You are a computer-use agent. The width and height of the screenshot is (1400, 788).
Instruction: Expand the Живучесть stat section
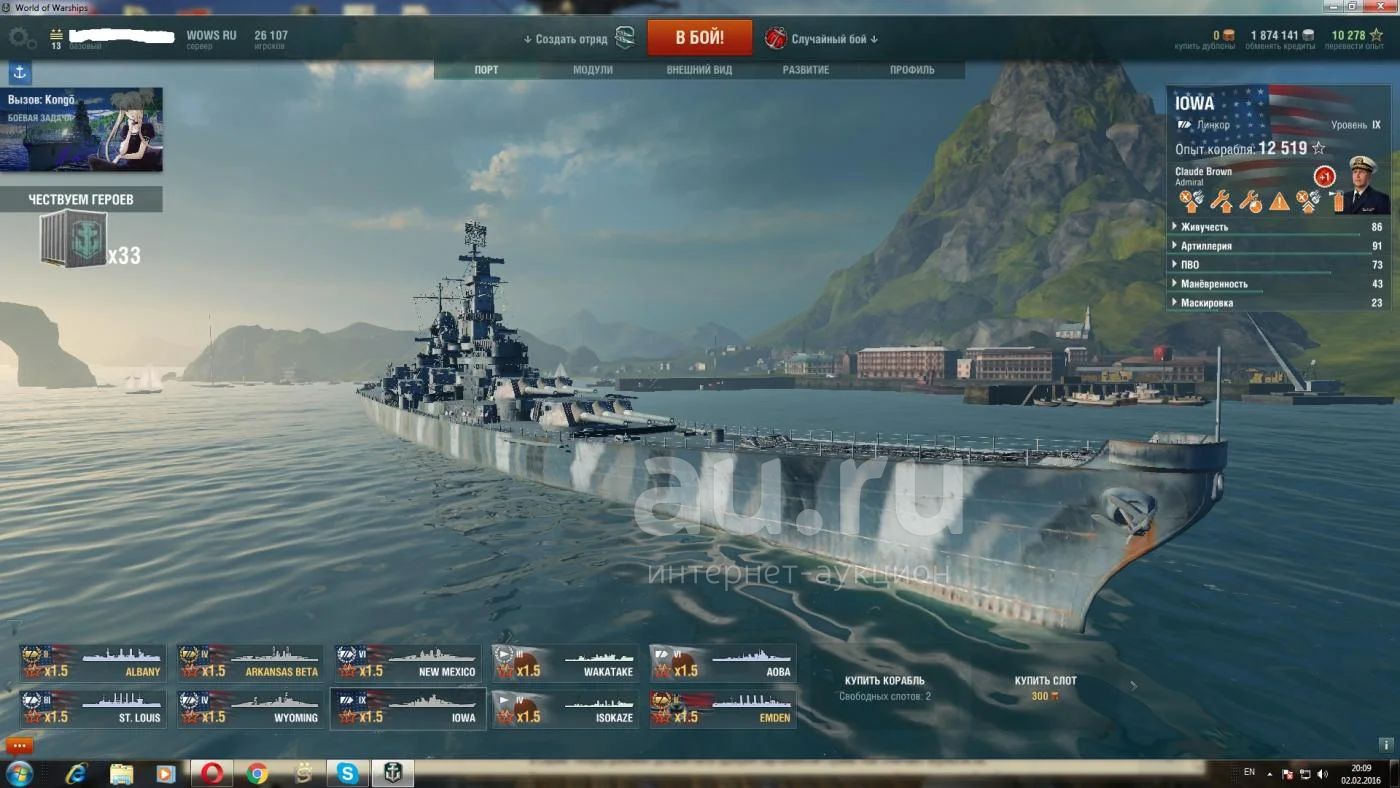(x=1278, y=227)
